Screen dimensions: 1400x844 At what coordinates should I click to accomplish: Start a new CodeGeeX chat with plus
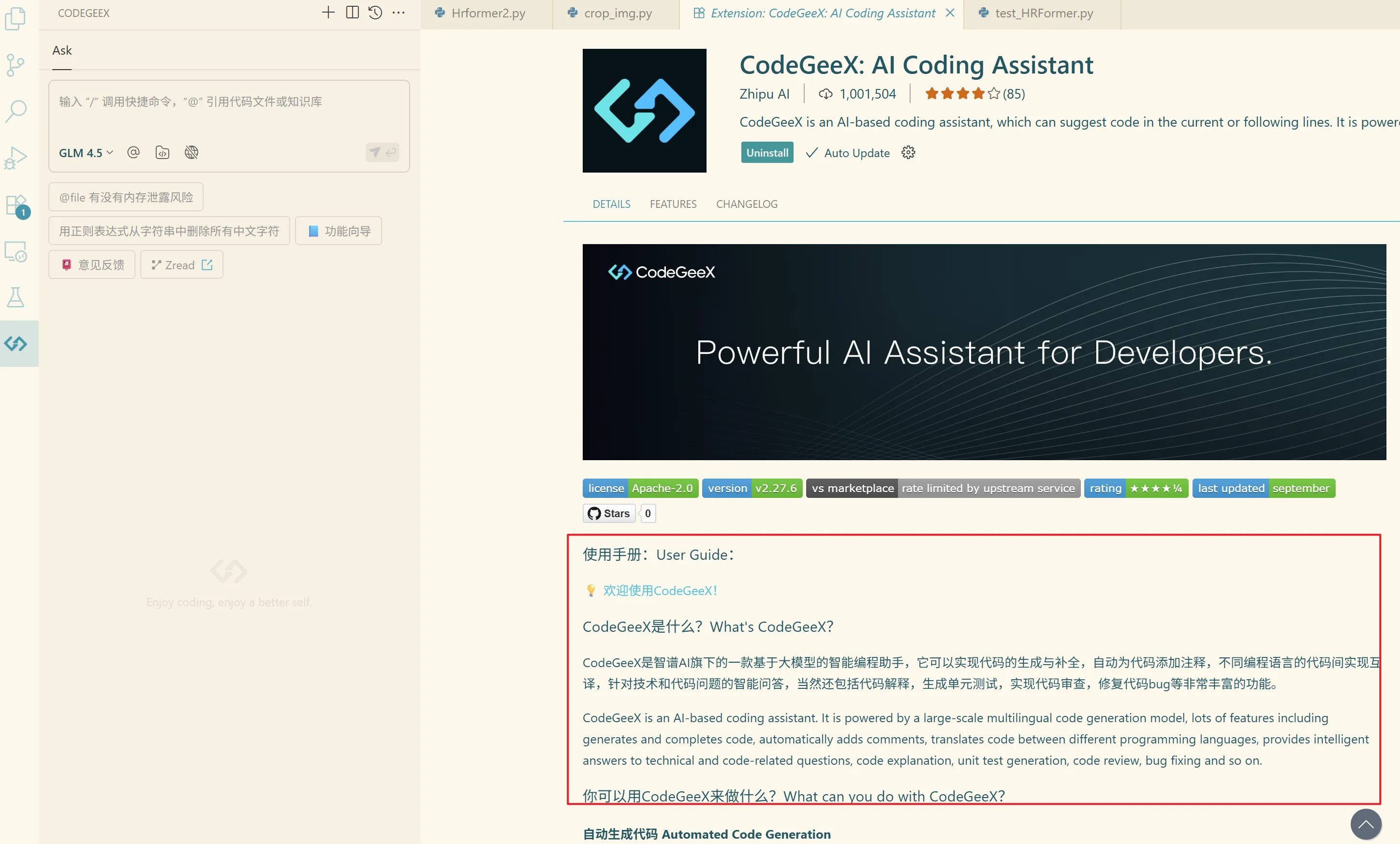(328, 13)
